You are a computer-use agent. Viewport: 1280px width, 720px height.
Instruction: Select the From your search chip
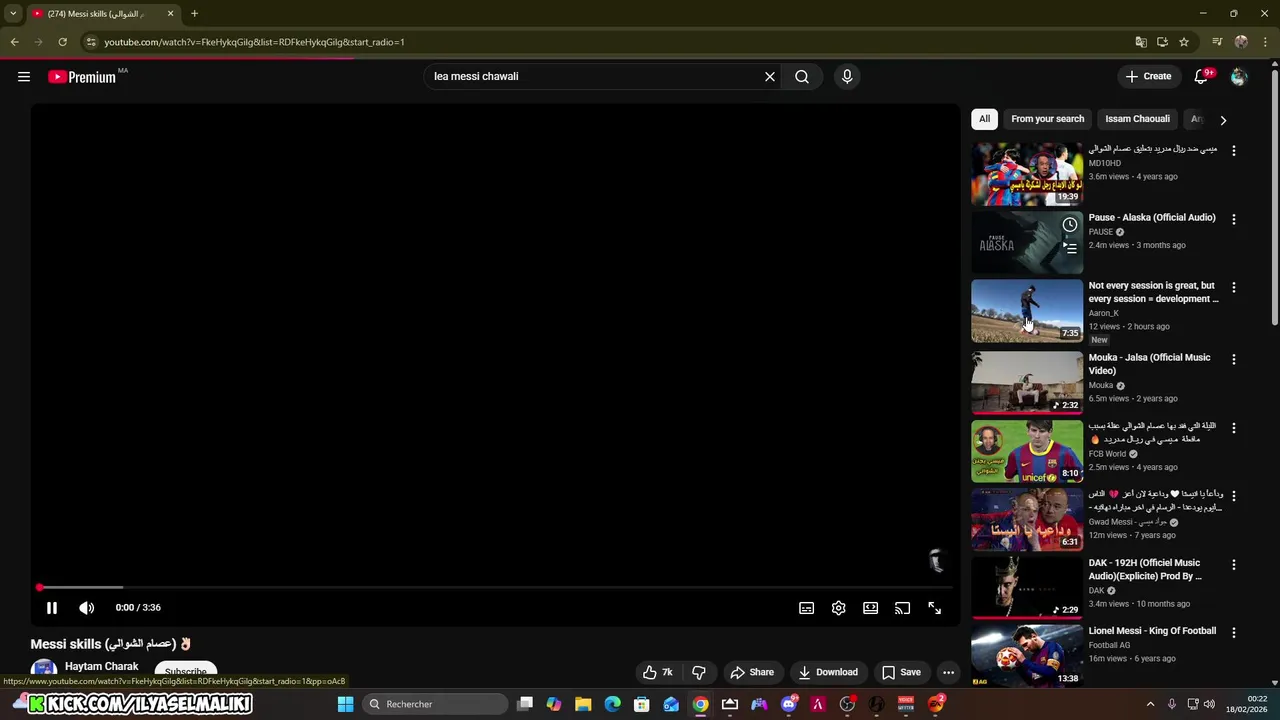tap(1047, 119)
